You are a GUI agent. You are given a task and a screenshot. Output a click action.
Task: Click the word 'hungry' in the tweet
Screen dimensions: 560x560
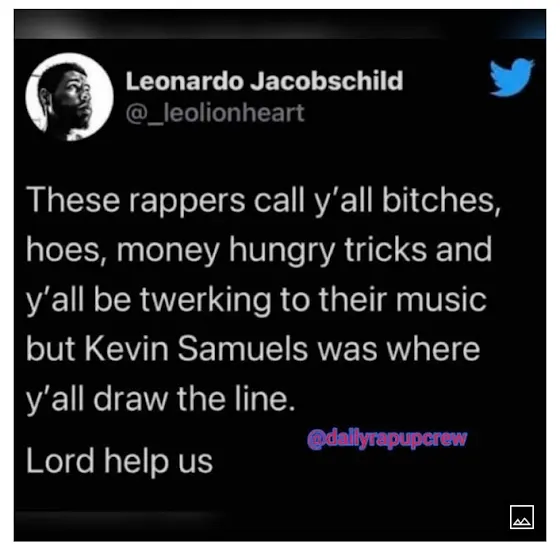coord(282,251)
